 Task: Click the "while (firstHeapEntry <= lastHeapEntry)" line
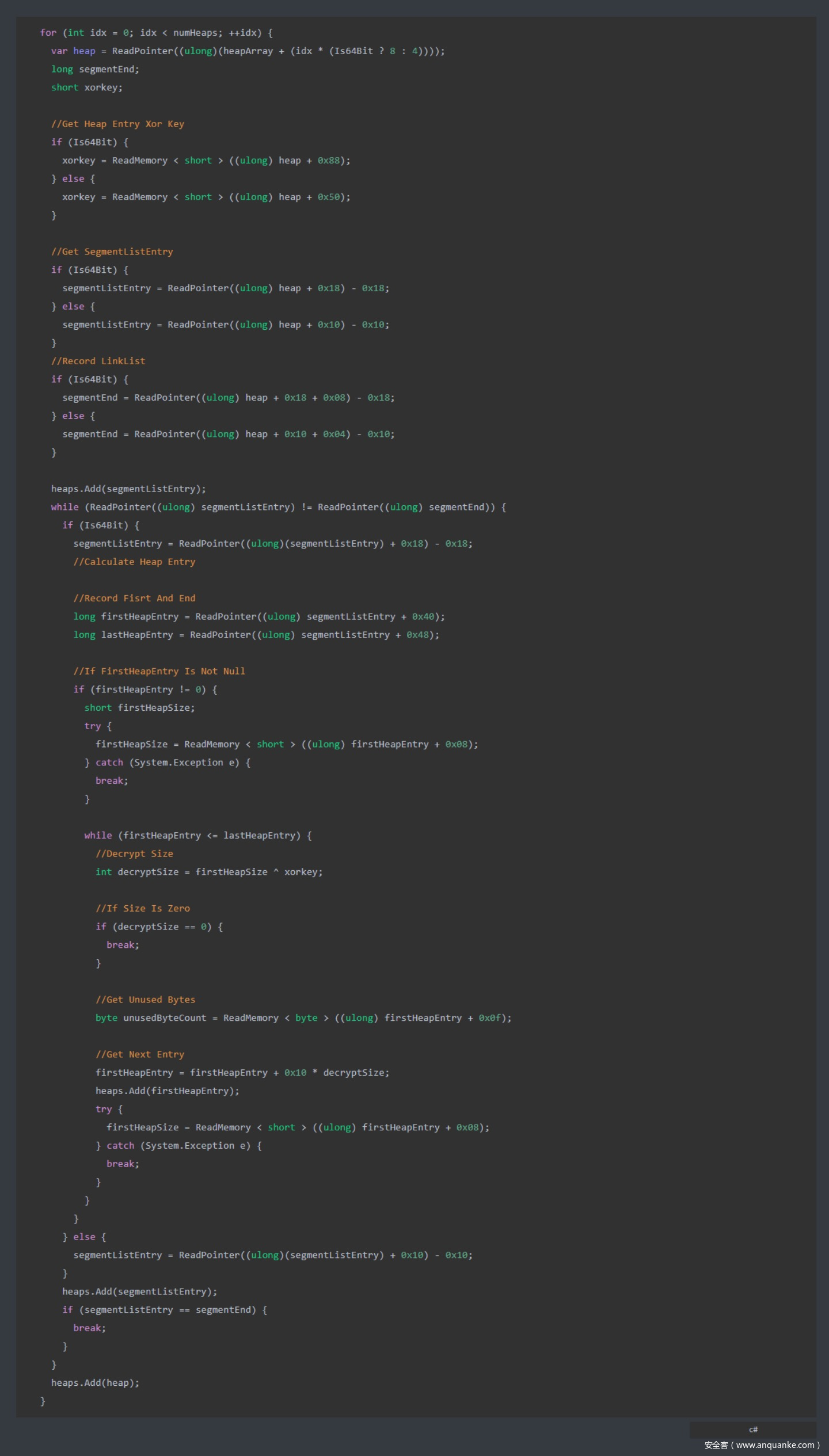coord(197,836)
